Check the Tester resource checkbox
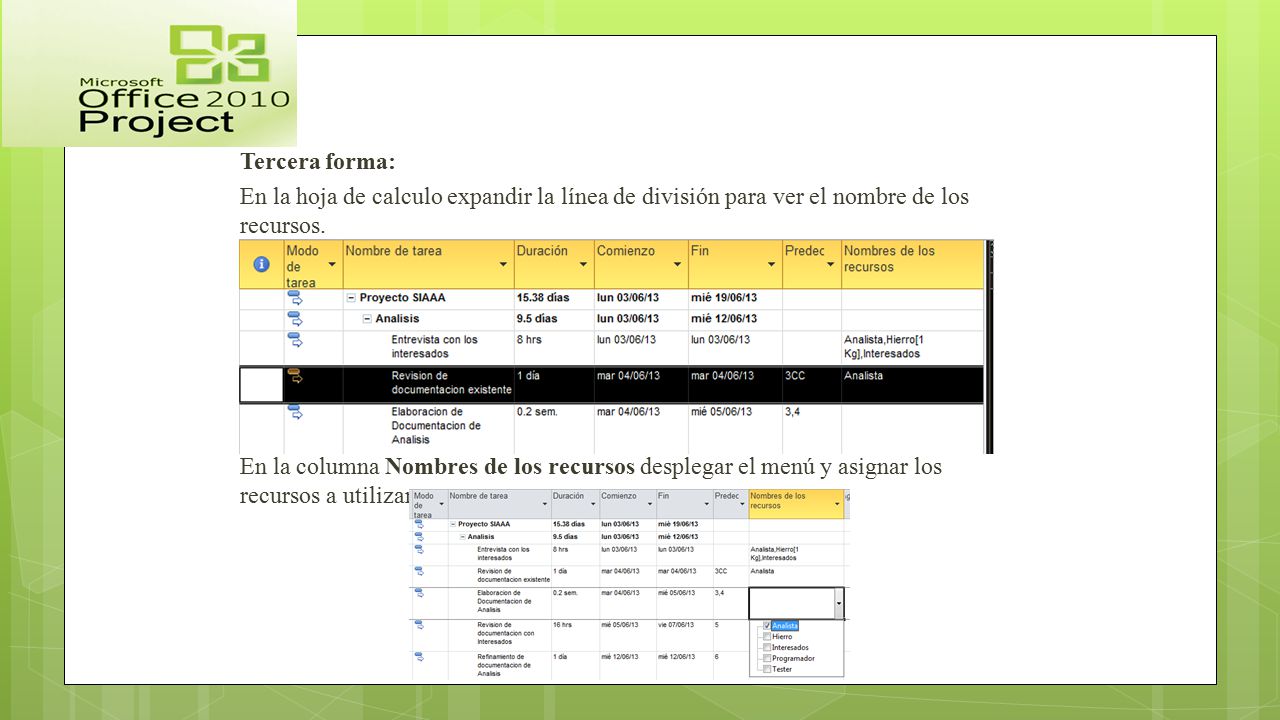 tap(767, 669)
